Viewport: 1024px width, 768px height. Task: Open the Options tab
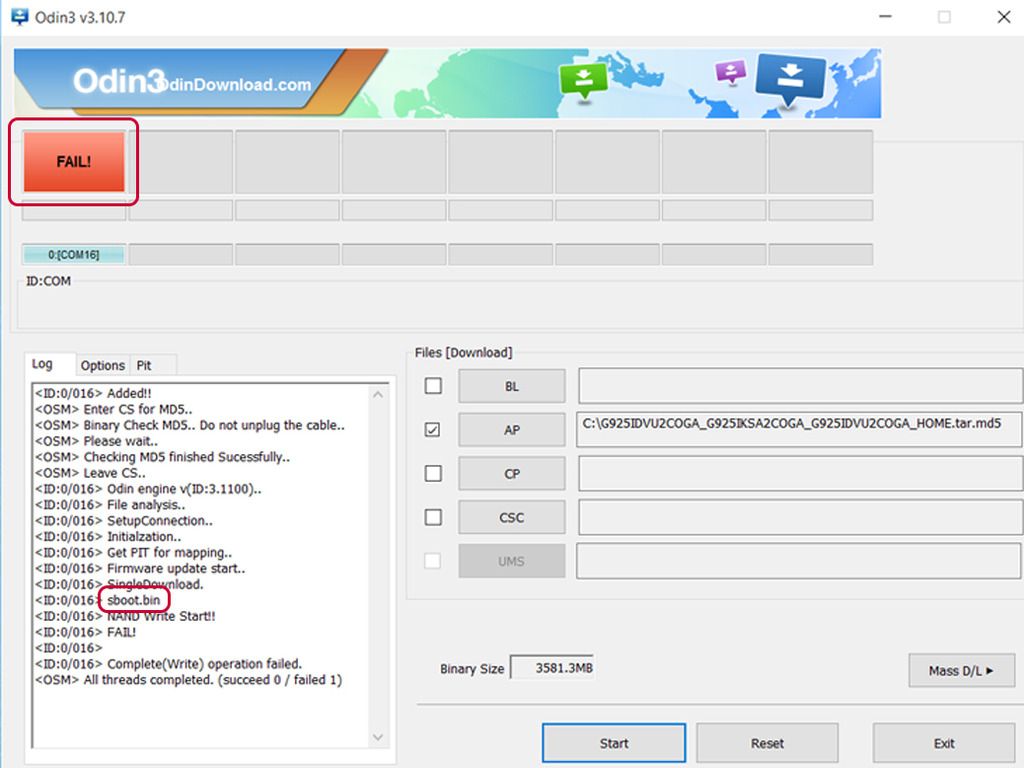click(103, 366)
